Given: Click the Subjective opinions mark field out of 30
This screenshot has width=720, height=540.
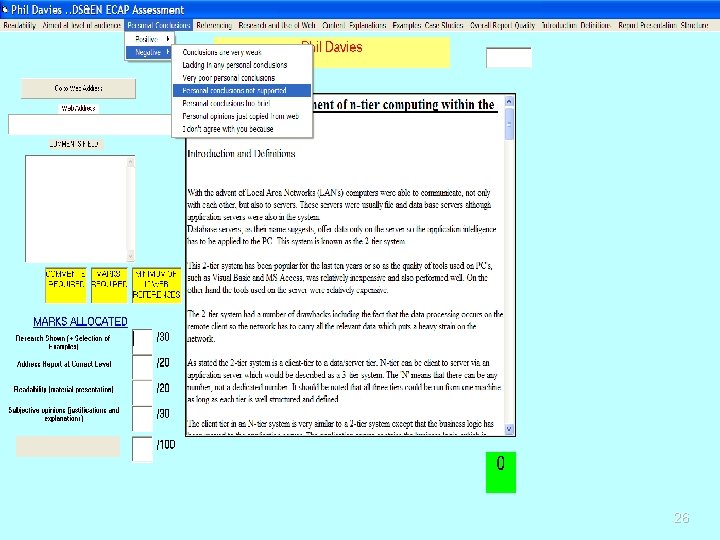Looking at the screenshot, I should pyautogui.click(x=142, y=418).
